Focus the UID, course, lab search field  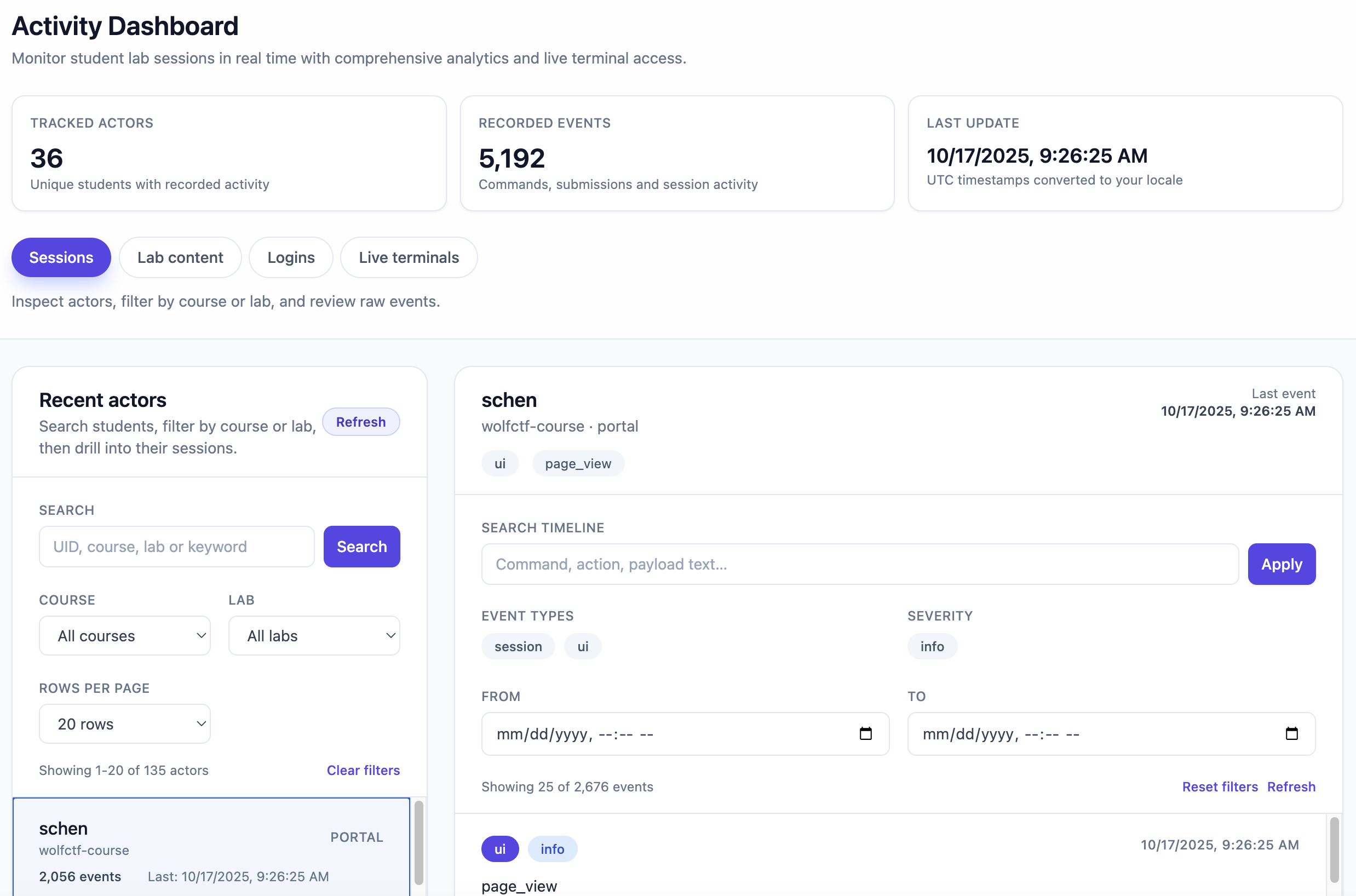(176, 547)
